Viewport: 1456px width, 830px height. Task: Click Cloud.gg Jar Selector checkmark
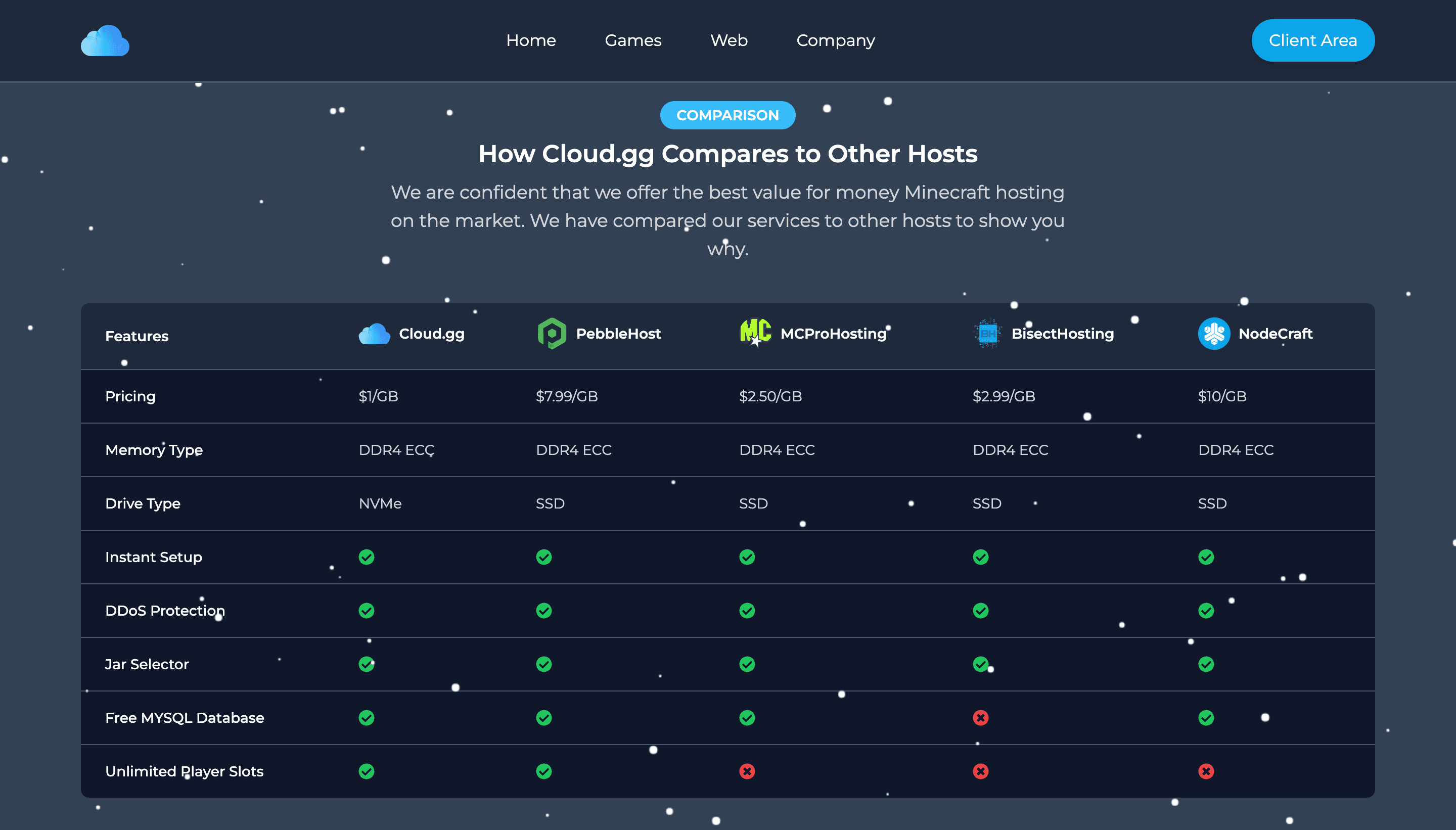pyautogui.click(x=367, y=664)
